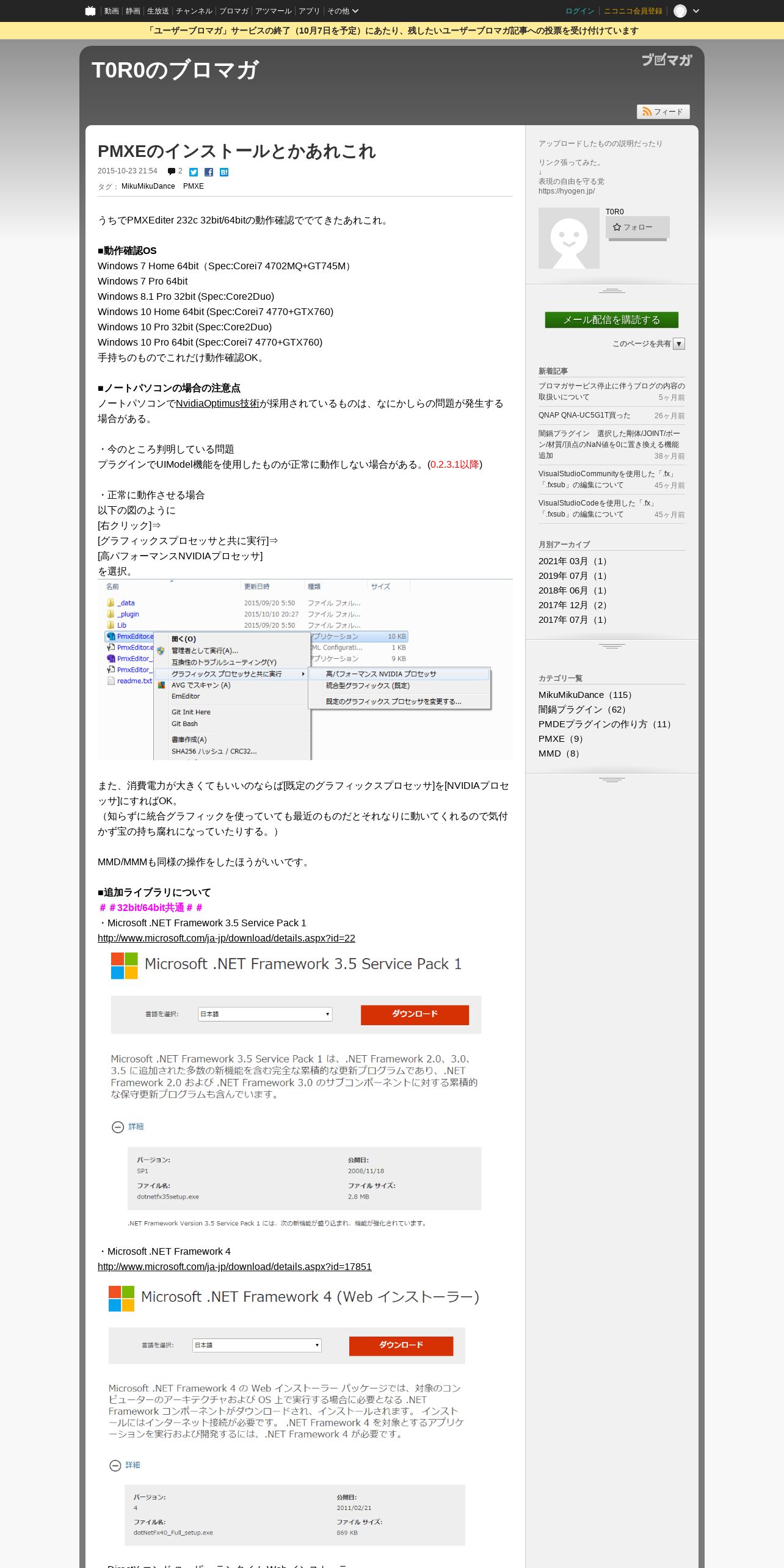Viewport: 784px width, 1568px height.
Task: Click the comment bubble icon
Action: point(172,172)
